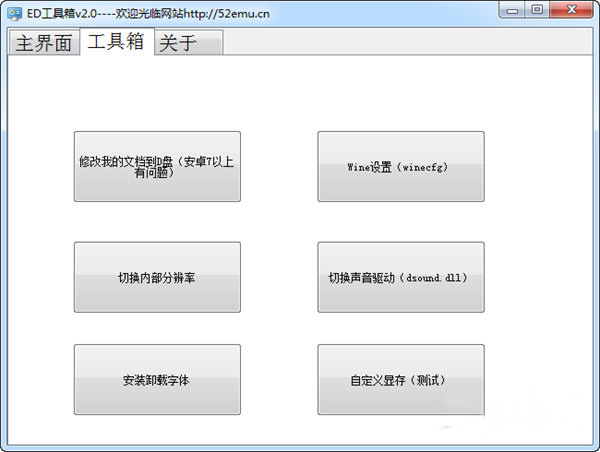Click the http://52emu.cn text in title bar

230,12
